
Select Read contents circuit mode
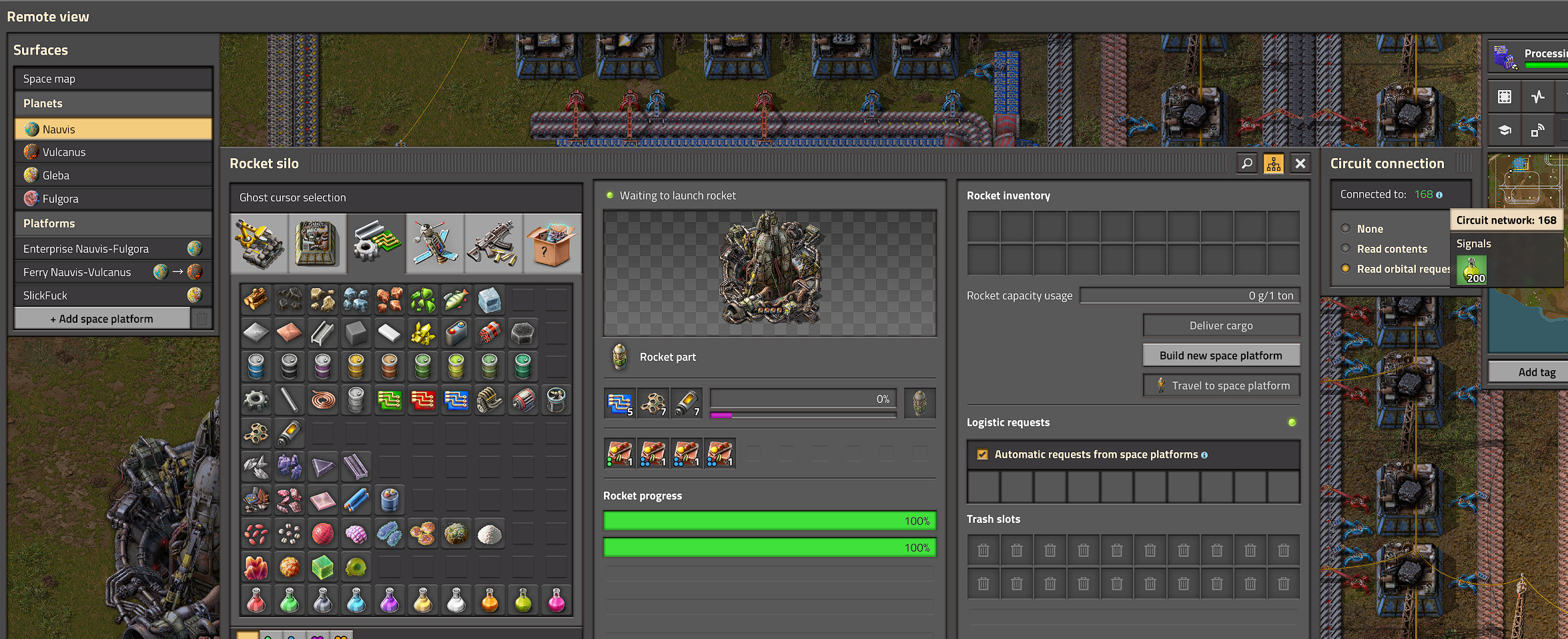coord(1346,248)
